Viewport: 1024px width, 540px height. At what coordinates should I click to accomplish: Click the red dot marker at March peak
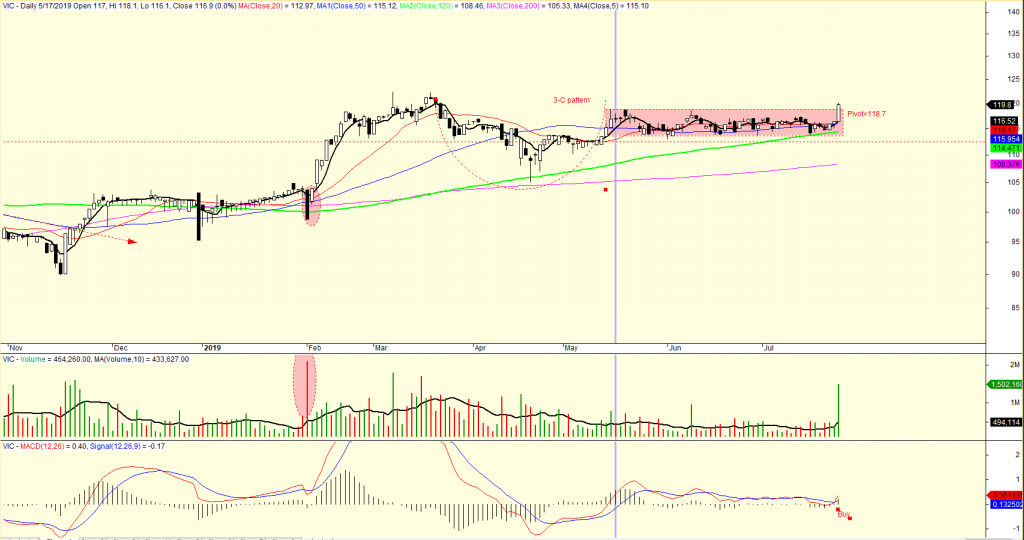[x=435, y=100]
